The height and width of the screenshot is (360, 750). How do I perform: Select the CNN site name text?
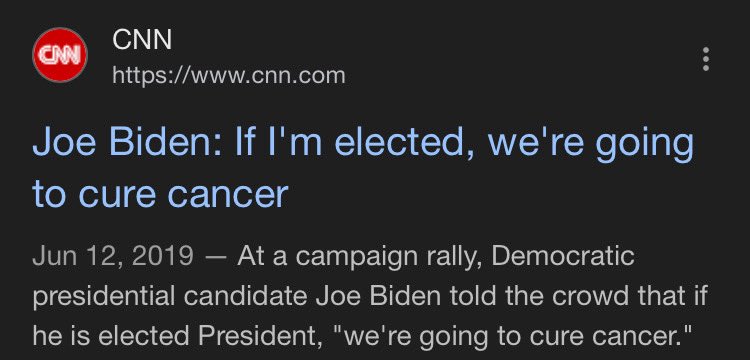[142, 39]
